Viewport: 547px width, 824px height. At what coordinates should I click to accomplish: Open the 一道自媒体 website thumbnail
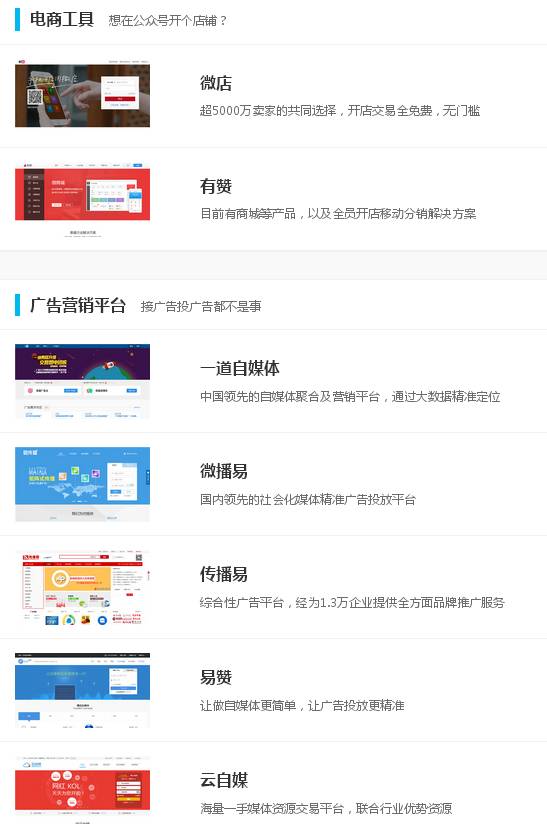82,381
